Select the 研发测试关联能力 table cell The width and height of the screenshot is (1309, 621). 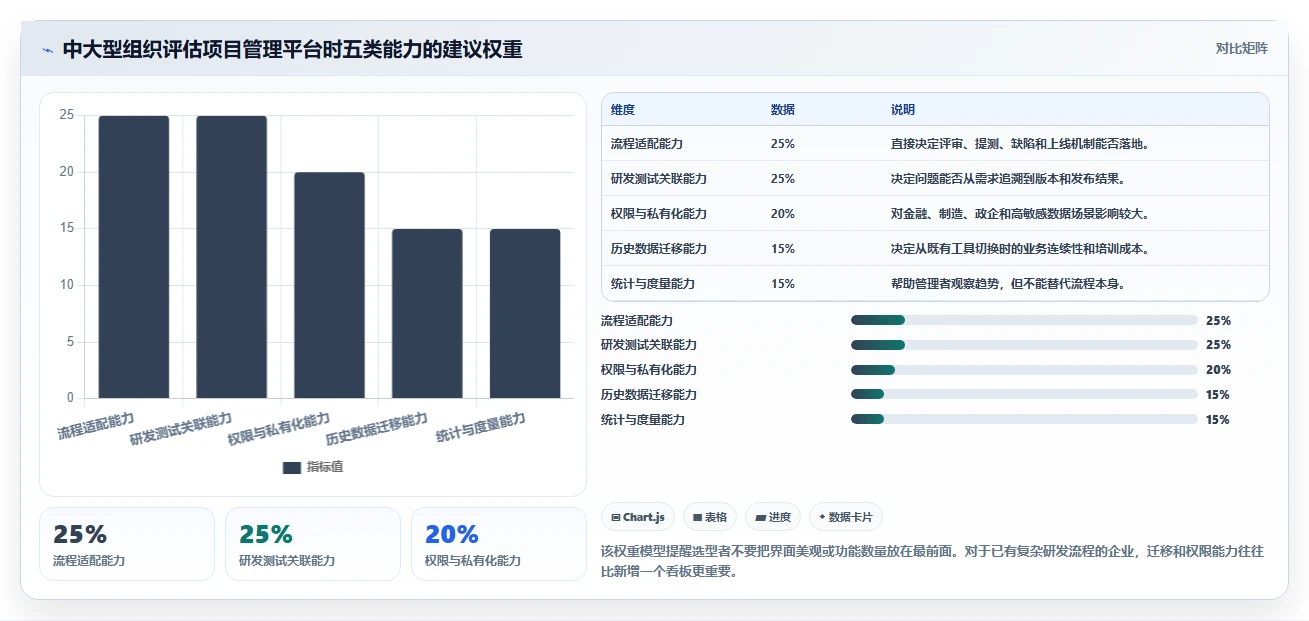659,179
